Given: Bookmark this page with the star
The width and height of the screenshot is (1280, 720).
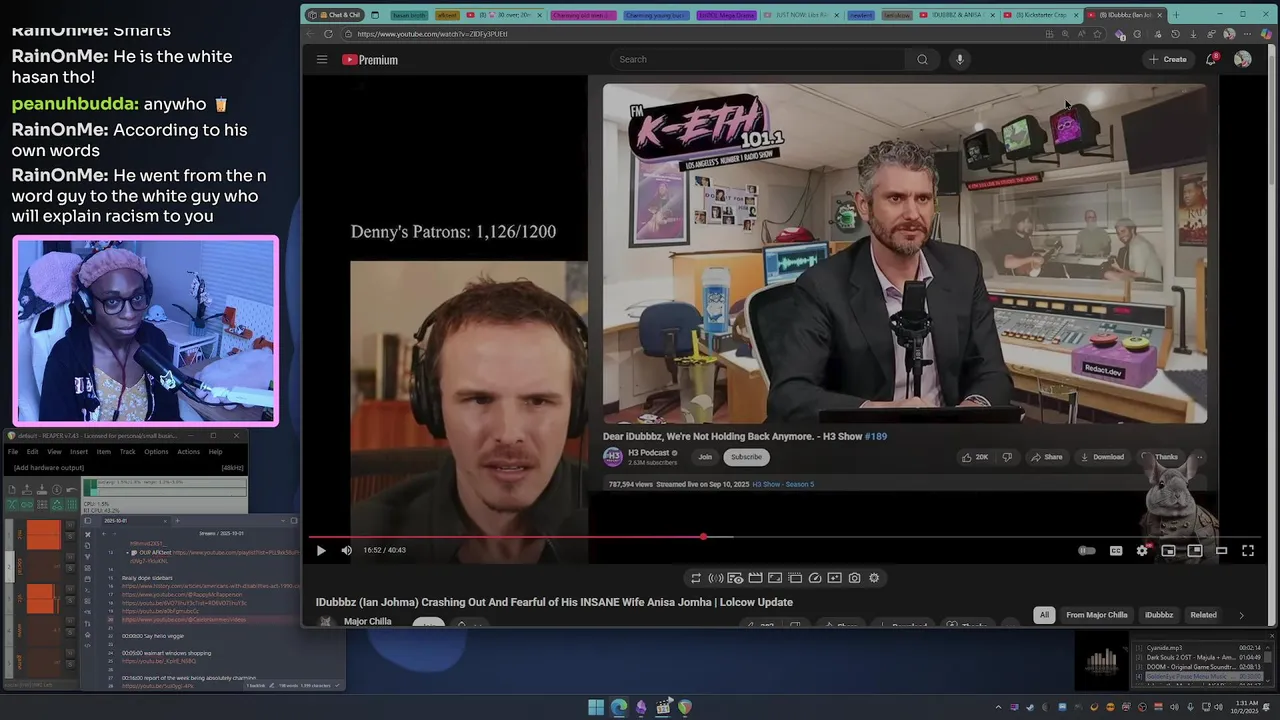Looking at the screenshot, I should pos(1097,34).
